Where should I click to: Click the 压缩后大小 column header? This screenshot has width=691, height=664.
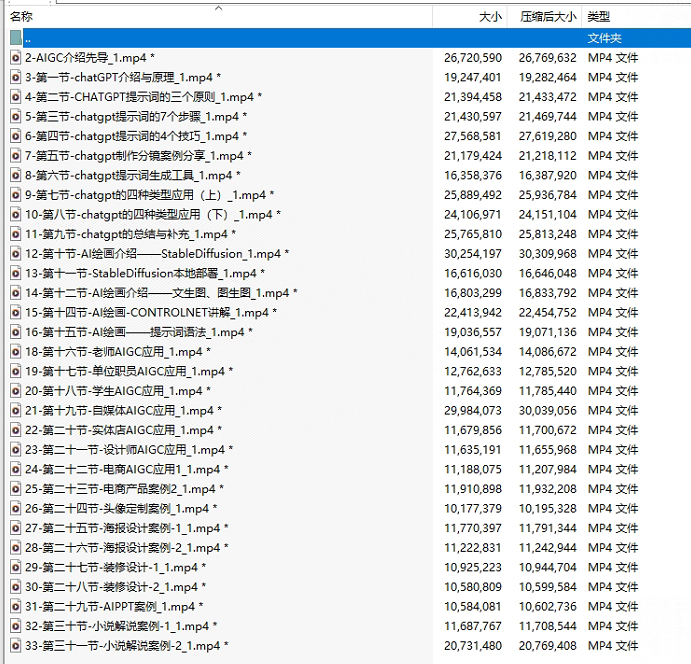click(x=548, y=17)
